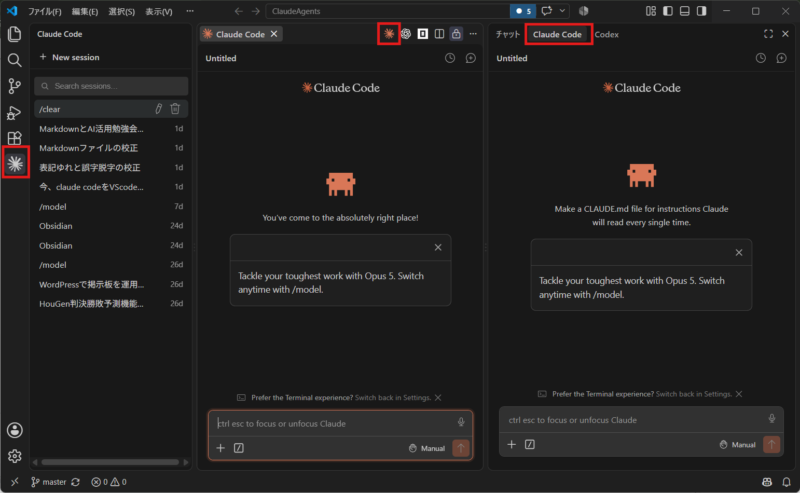The image size is (800, 493).
Task: Click Switch back in Settings link, right panel
Action: pos(693,394)
